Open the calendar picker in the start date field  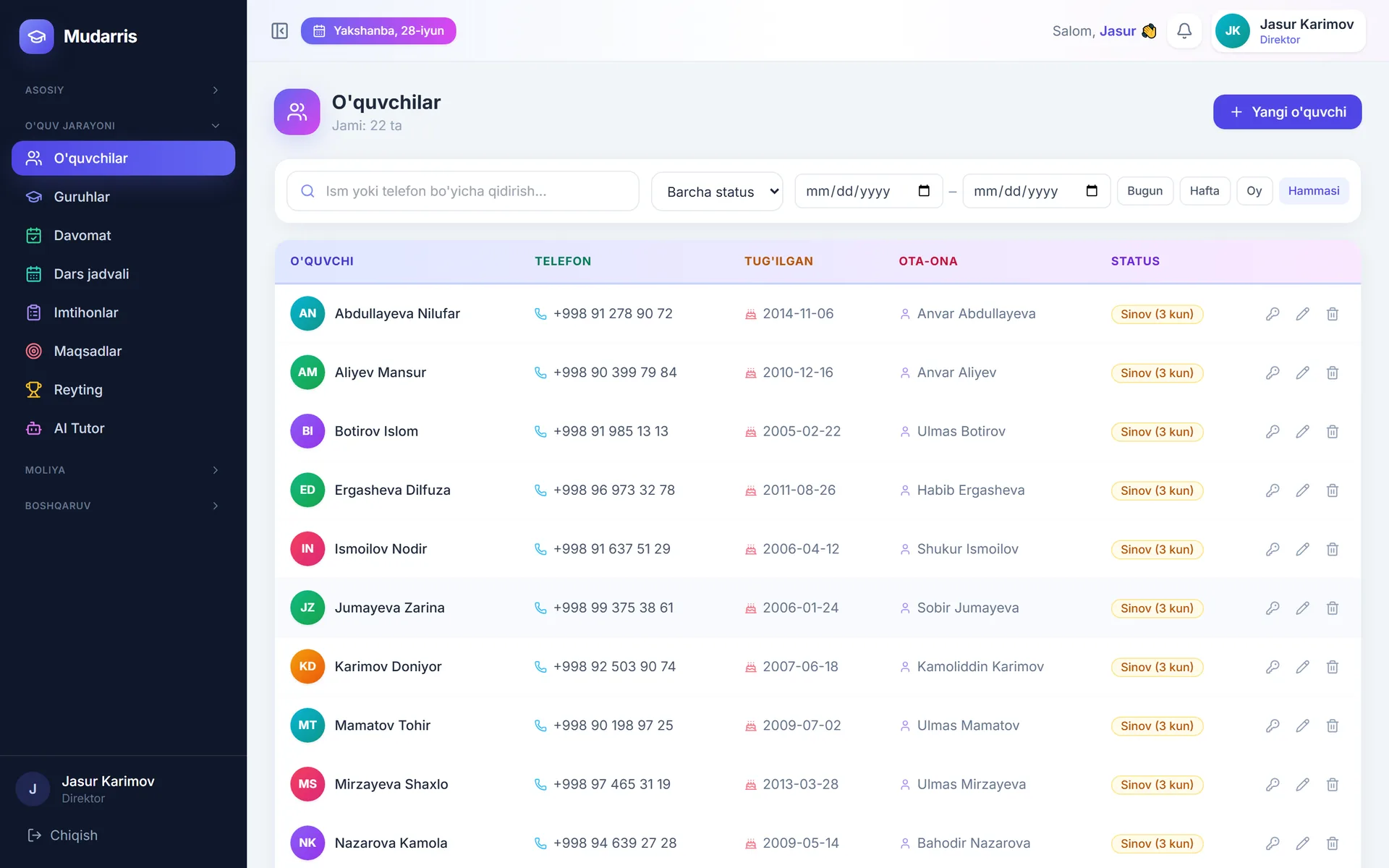coord(924,191)
